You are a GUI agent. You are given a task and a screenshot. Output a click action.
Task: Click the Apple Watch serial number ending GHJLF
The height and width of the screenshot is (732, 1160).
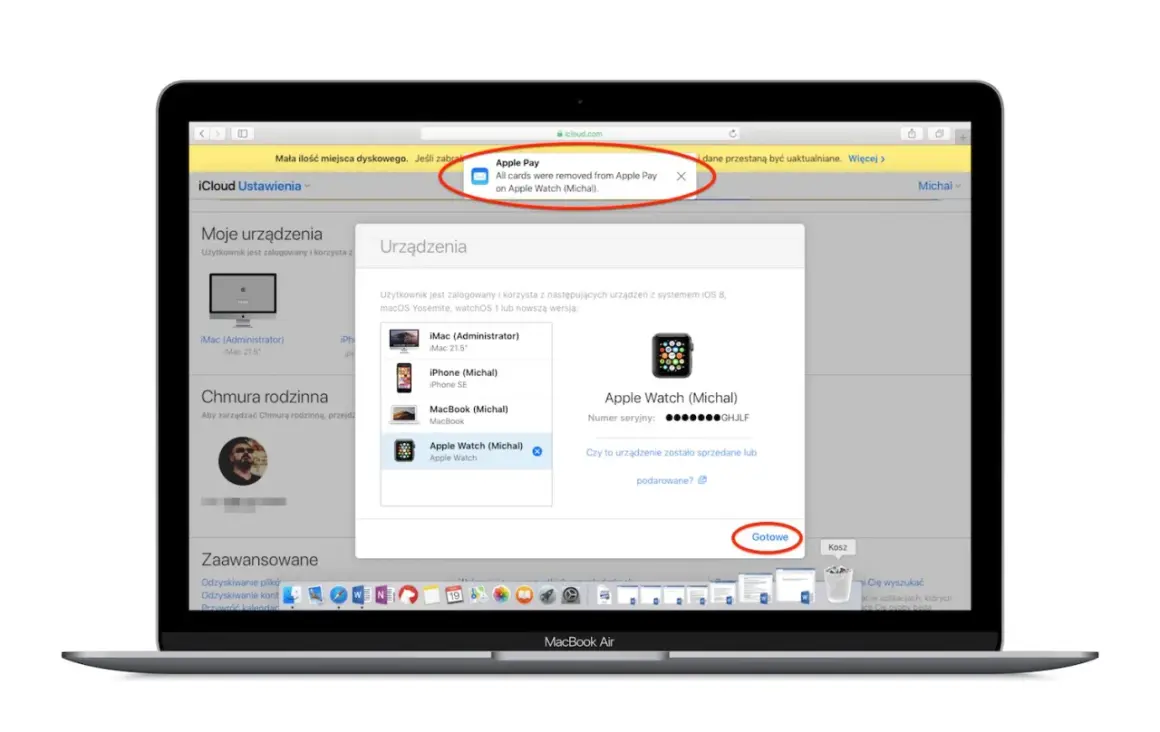point(707,418)
